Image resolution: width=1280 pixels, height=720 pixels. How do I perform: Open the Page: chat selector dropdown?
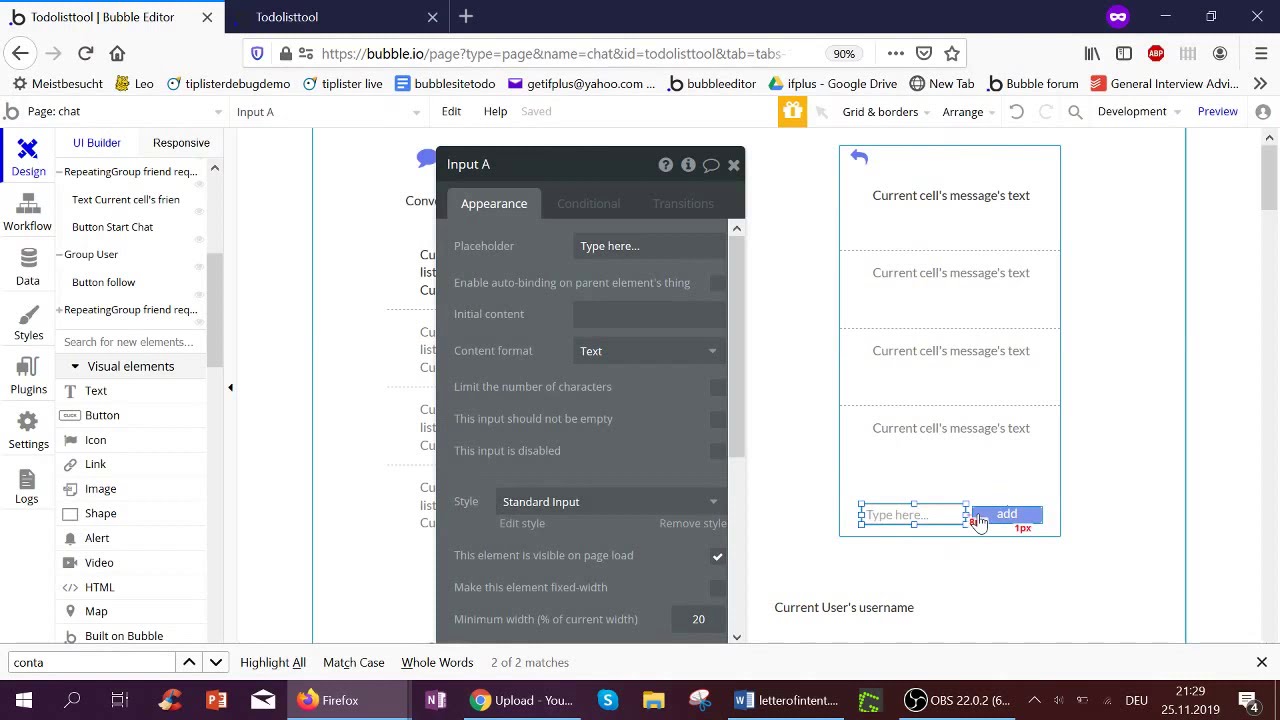click(116, 112)
